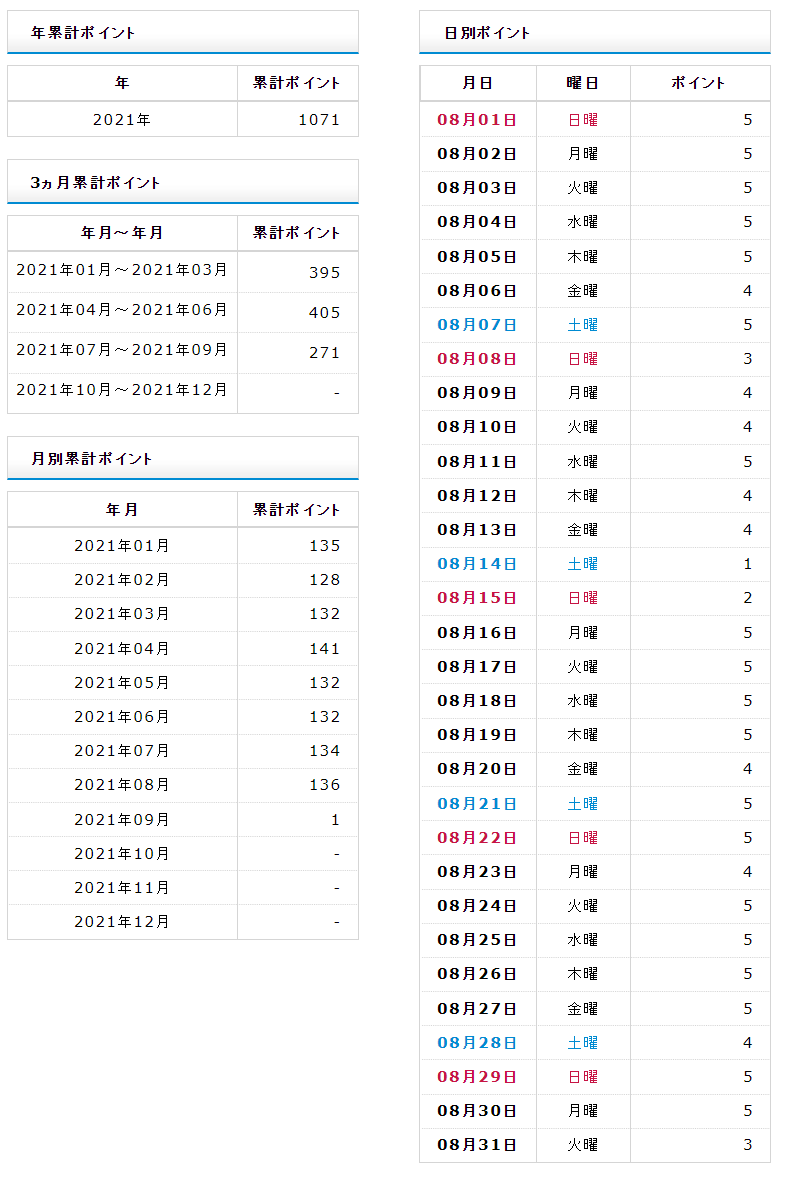Screen dimensions: 790x1179
Task: Select the 08月24日 date
Action: 477,906
